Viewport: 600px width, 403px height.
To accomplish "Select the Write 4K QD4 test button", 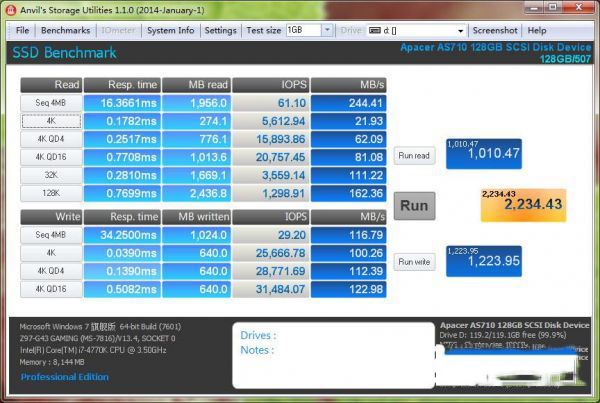I will 51,271.
